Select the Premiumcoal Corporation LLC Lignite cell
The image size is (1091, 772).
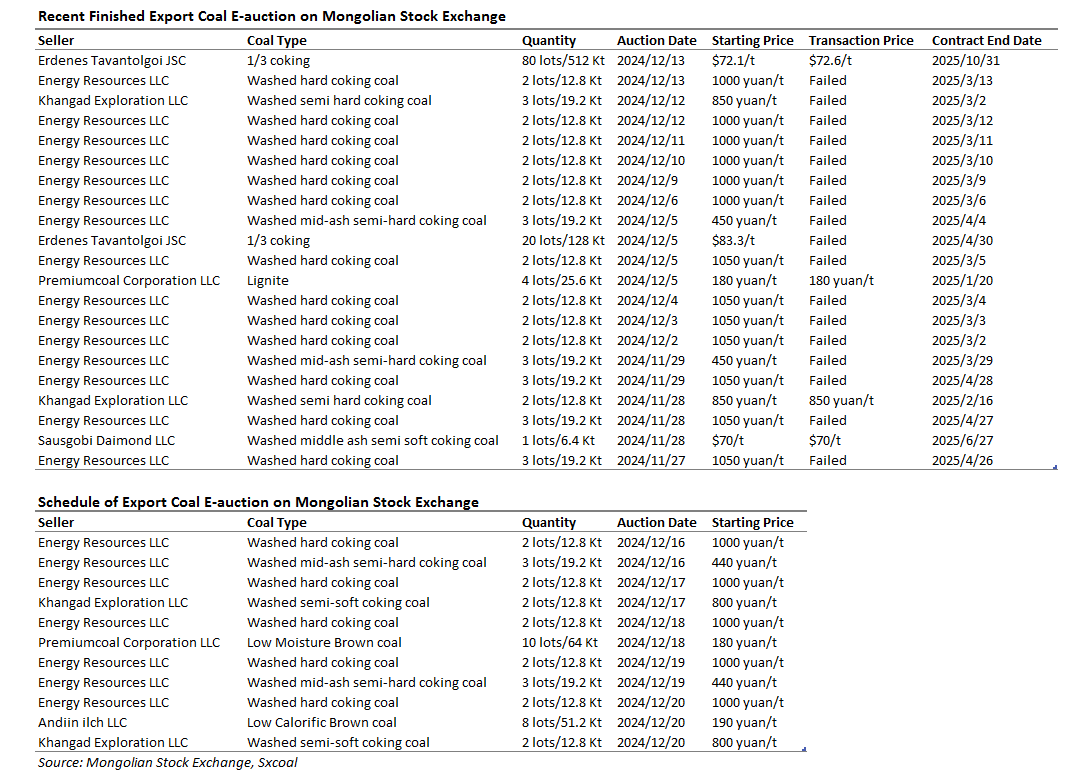[x=268, y=280]
